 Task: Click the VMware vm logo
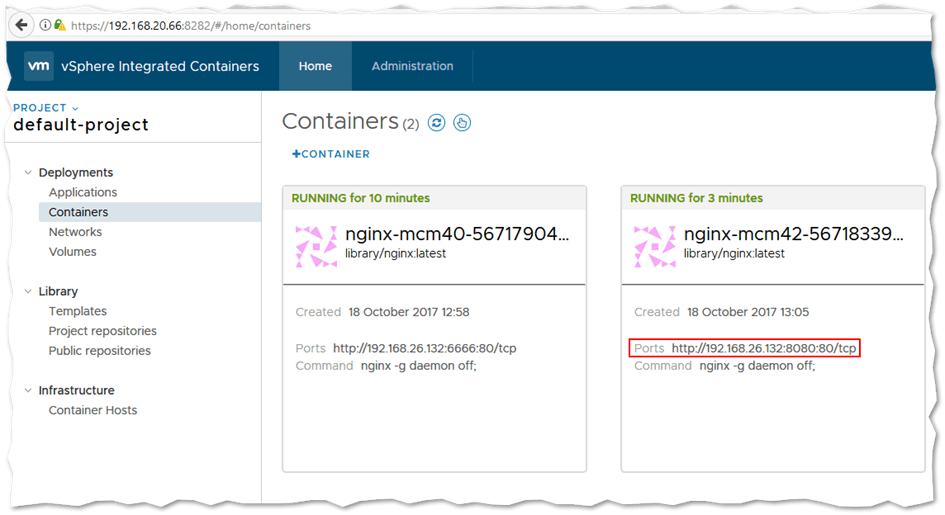click(x=39, y=66)
